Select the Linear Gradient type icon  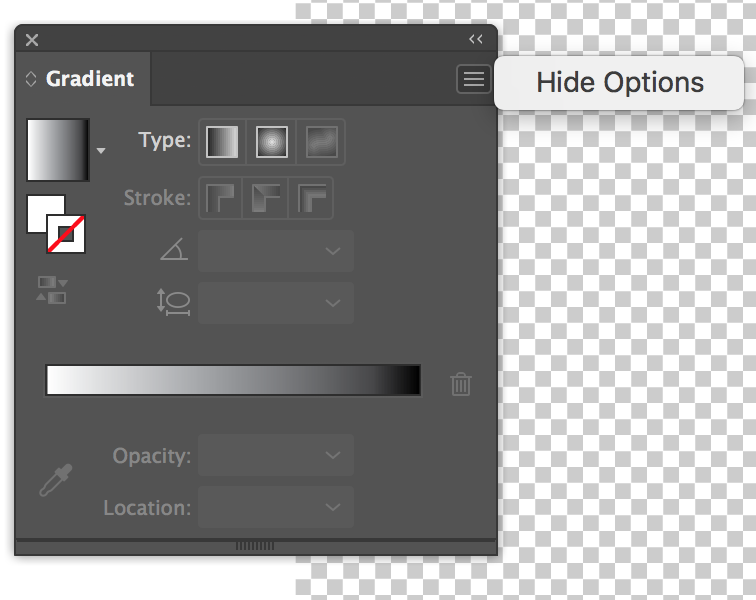[222, 142]
